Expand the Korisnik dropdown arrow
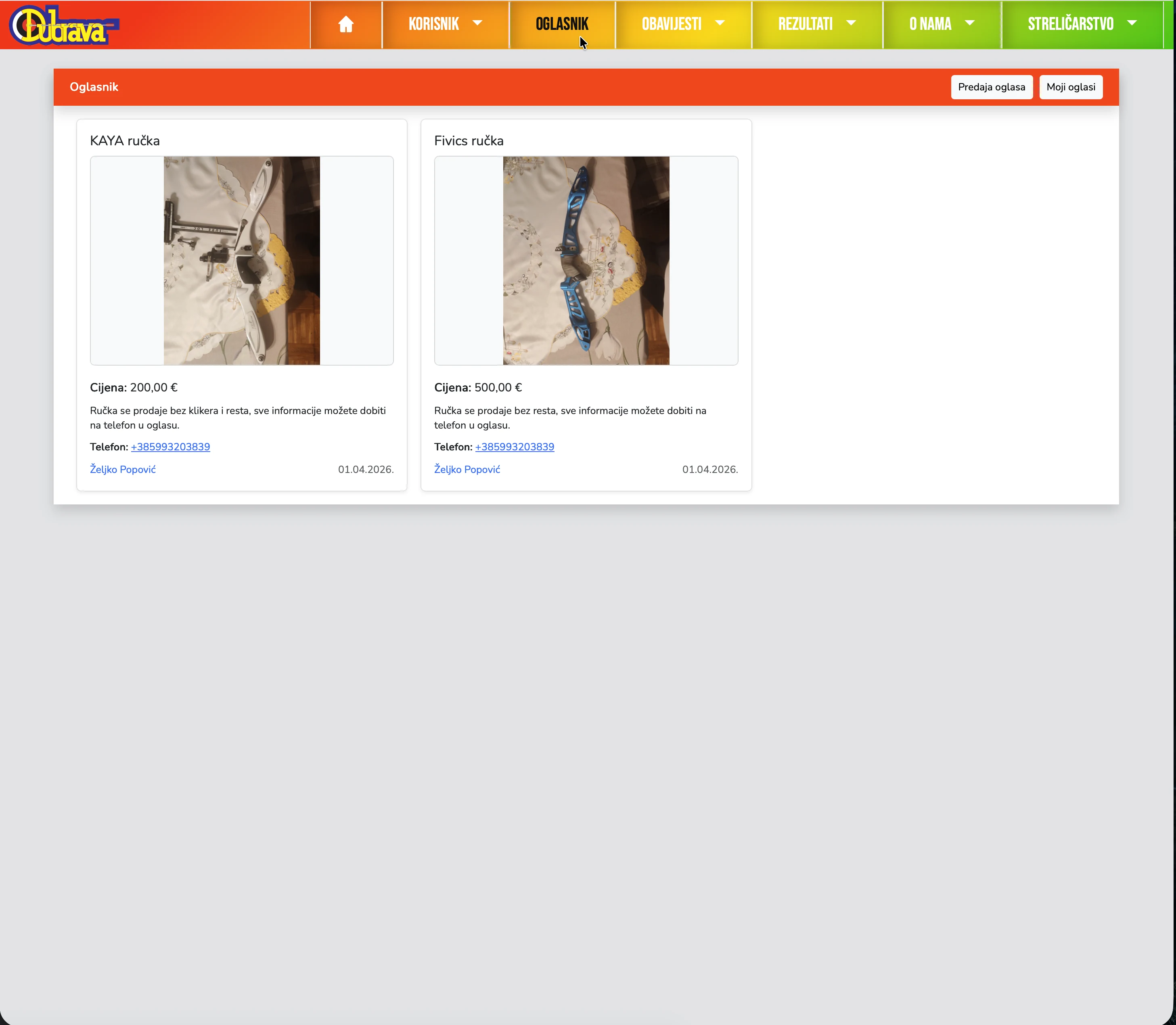The image size is (1176, 1025). [477, 23]
